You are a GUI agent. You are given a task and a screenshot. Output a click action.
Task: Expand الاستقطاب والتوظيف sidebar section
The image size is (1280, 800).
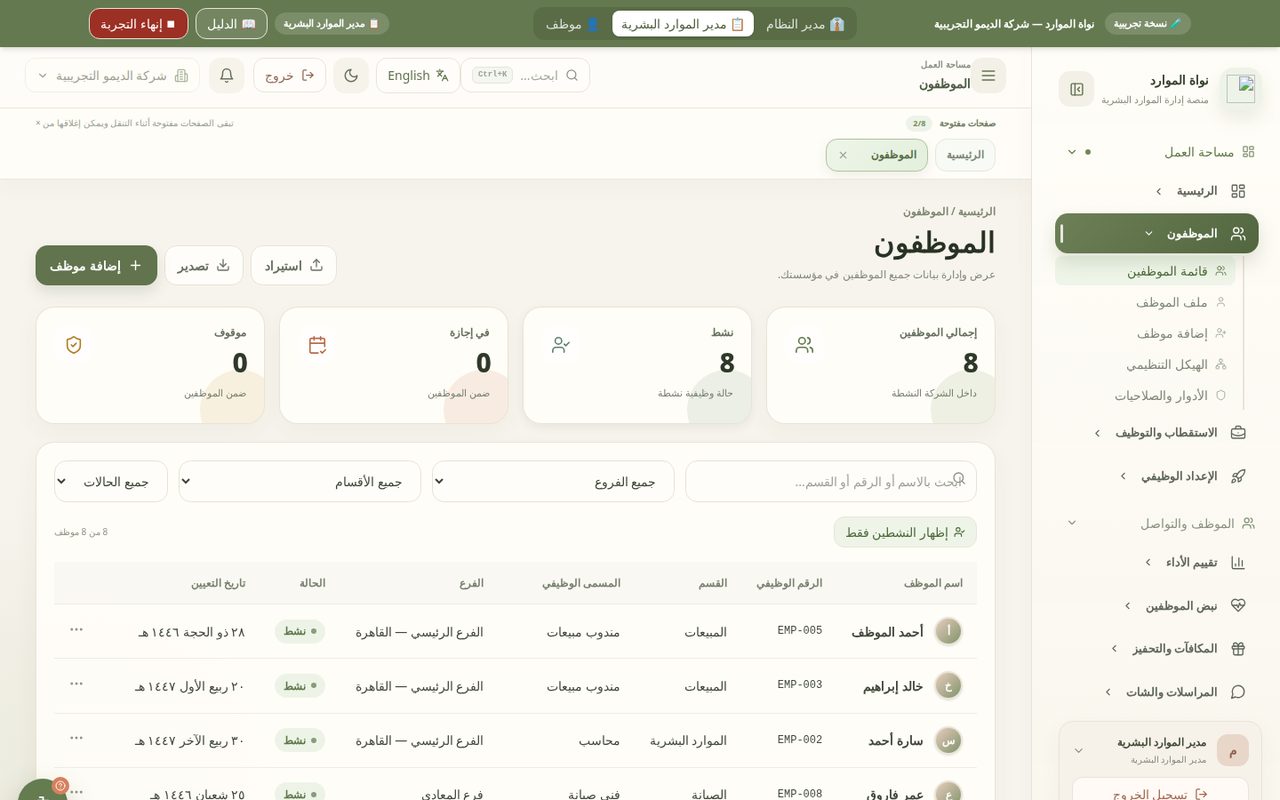point(1156,433)
